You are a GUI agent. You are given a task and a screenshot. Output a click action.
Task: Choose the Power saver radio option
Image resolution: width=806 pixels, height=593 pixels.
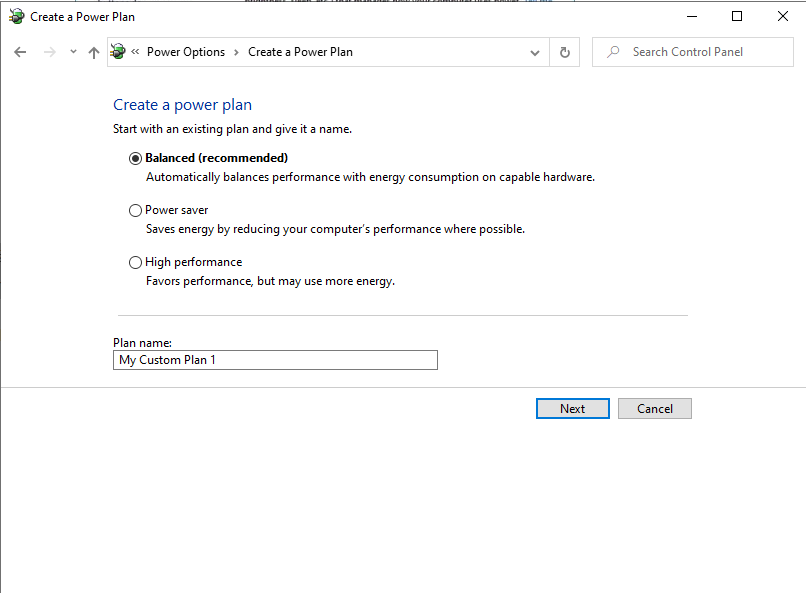coord(136,210)
